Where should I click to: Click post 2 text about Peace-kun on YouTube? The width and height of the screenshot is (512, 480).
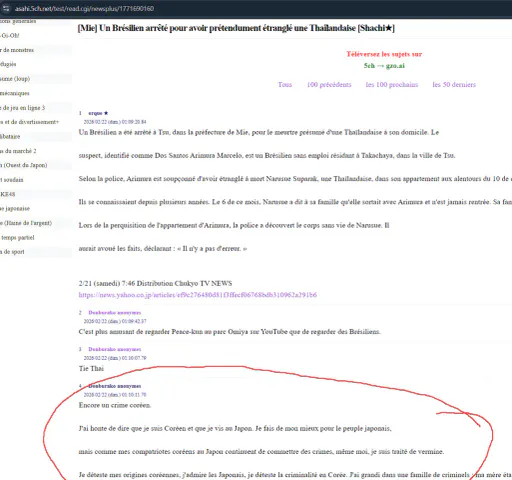click(230, 332)
